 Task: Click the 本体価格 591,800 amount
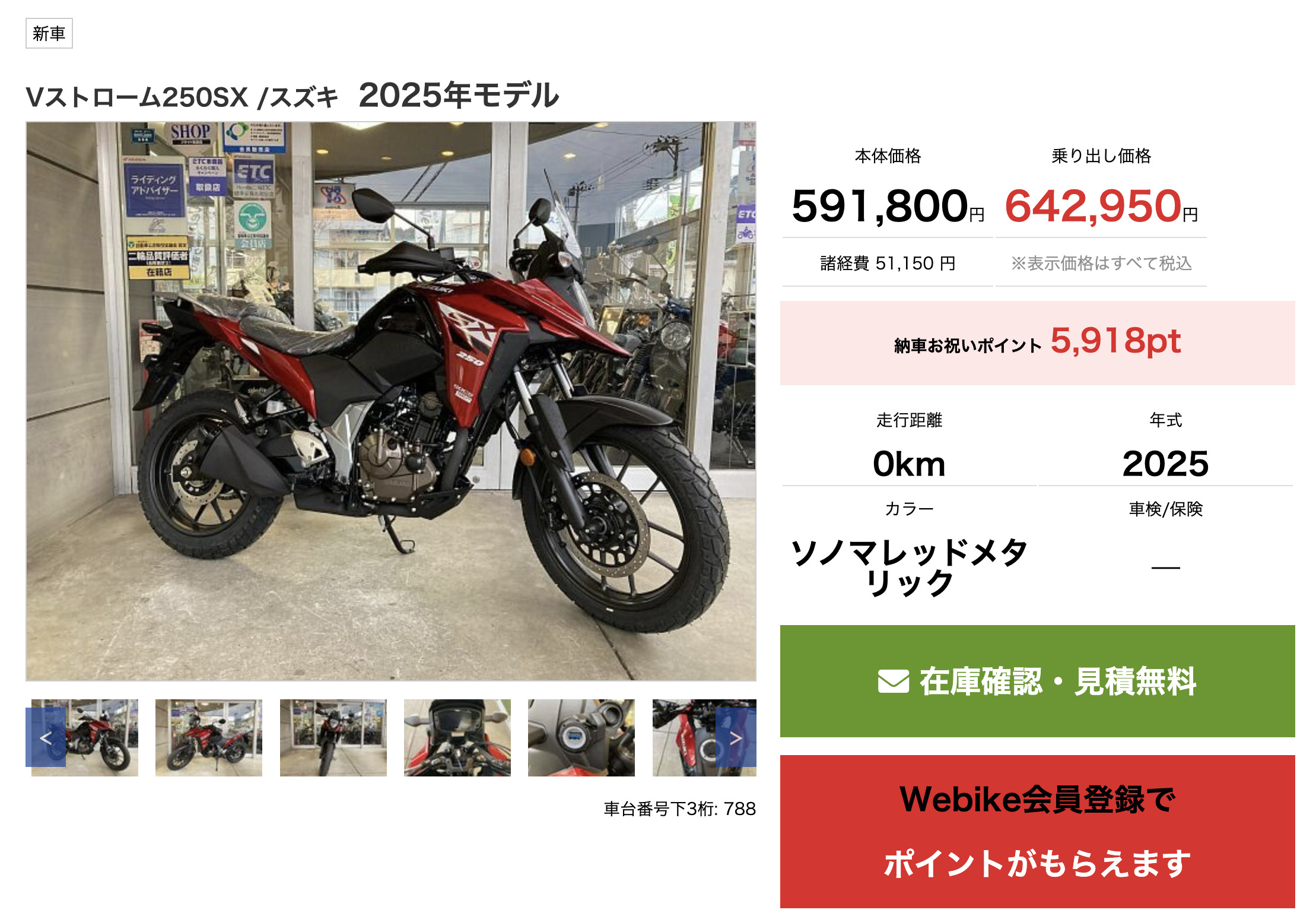click(x=888, y=206)
